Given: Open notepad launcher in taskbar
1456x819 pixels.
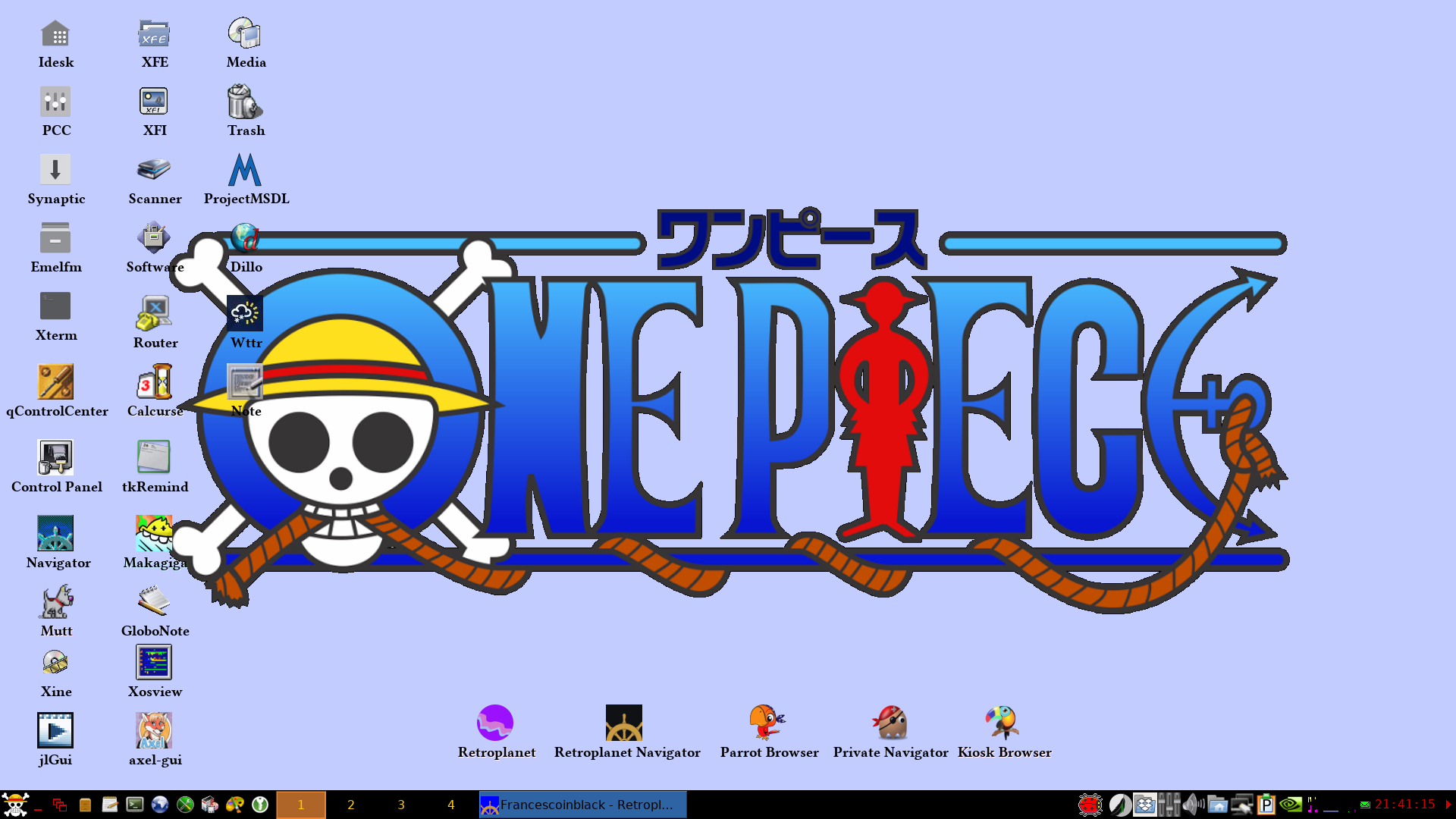Looking at the screenshot, I should coord(110,805).
